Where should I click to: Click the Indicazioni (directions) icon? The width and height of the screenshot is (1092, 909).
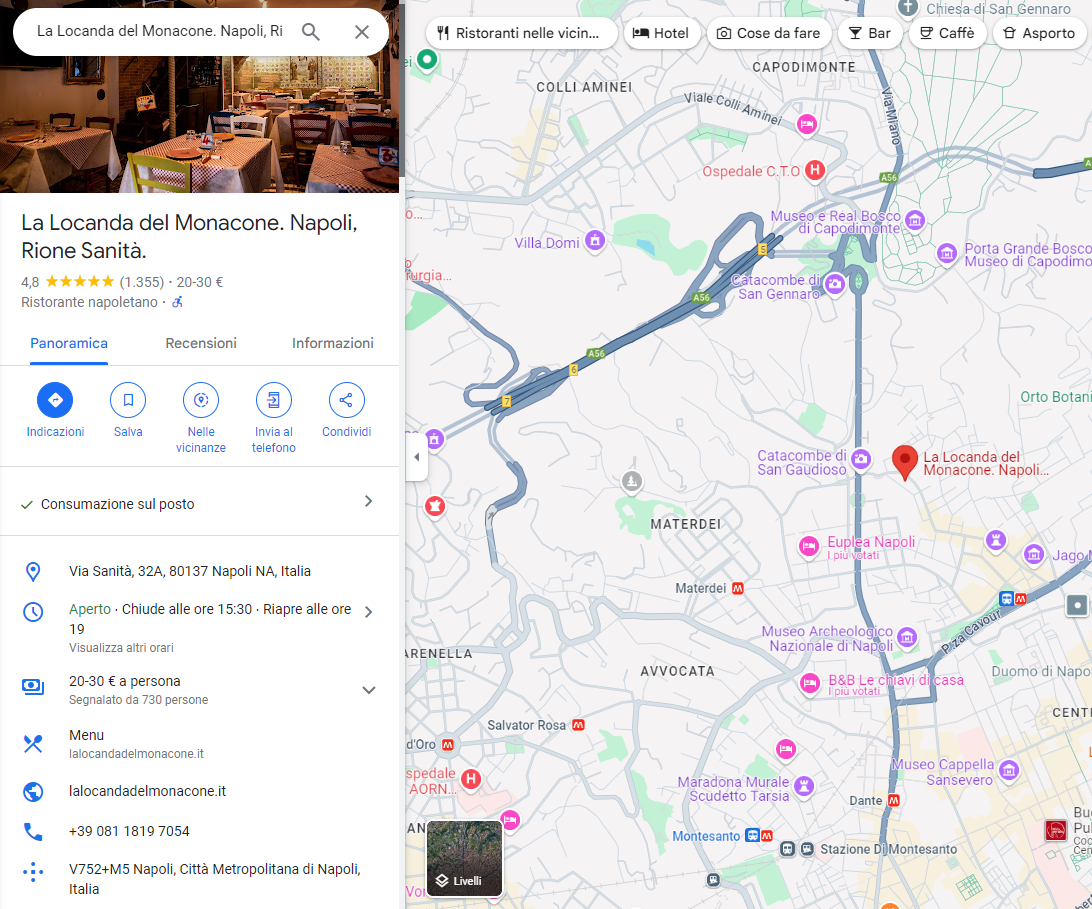click(55, 402)
